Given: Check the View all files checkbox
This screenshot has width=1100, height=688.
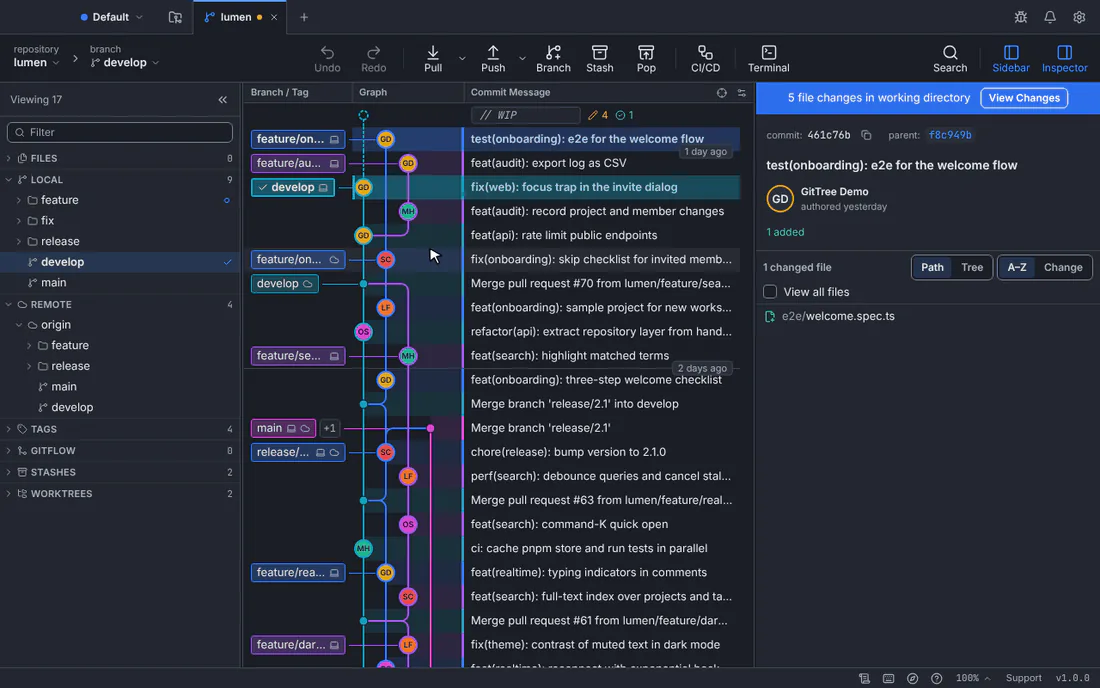Looking at the screenshot, I should pyautogui.click(x=770, y=292).
